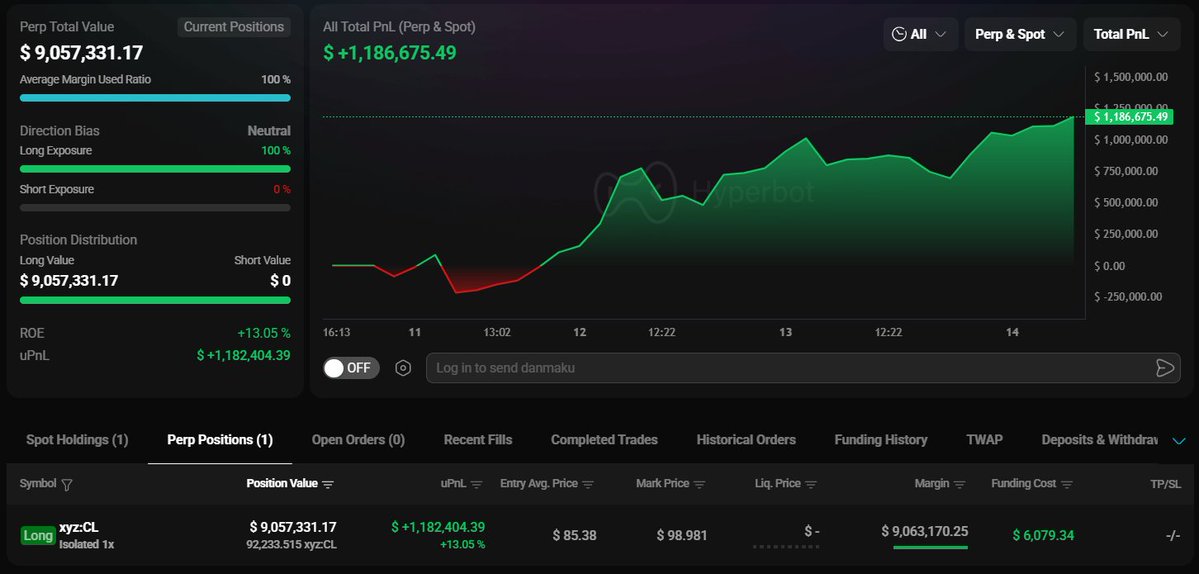Click the Funding Cost sort icon

click(1067, 485)
